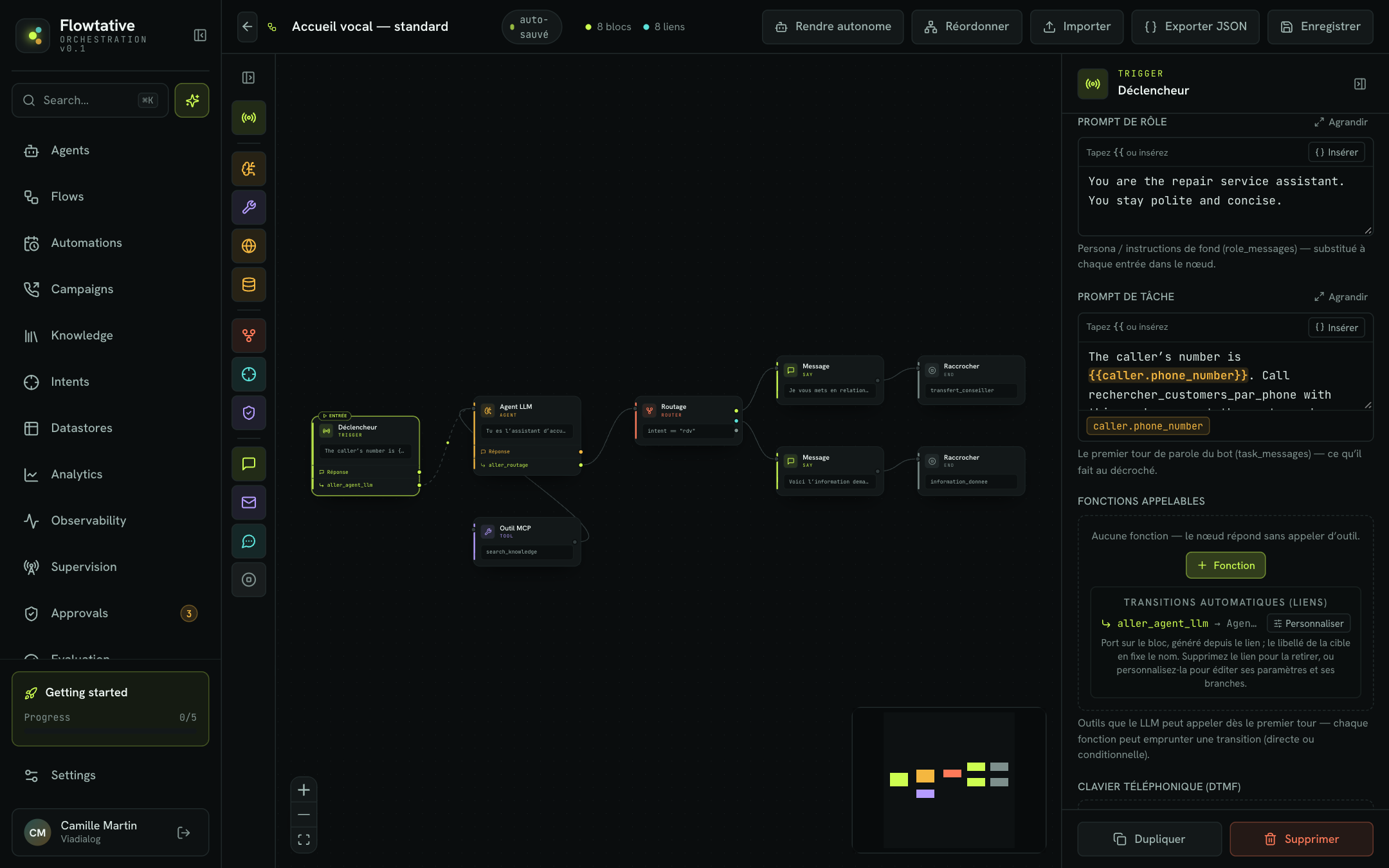Select the envelope Email block icon

(x=249, y=502)
